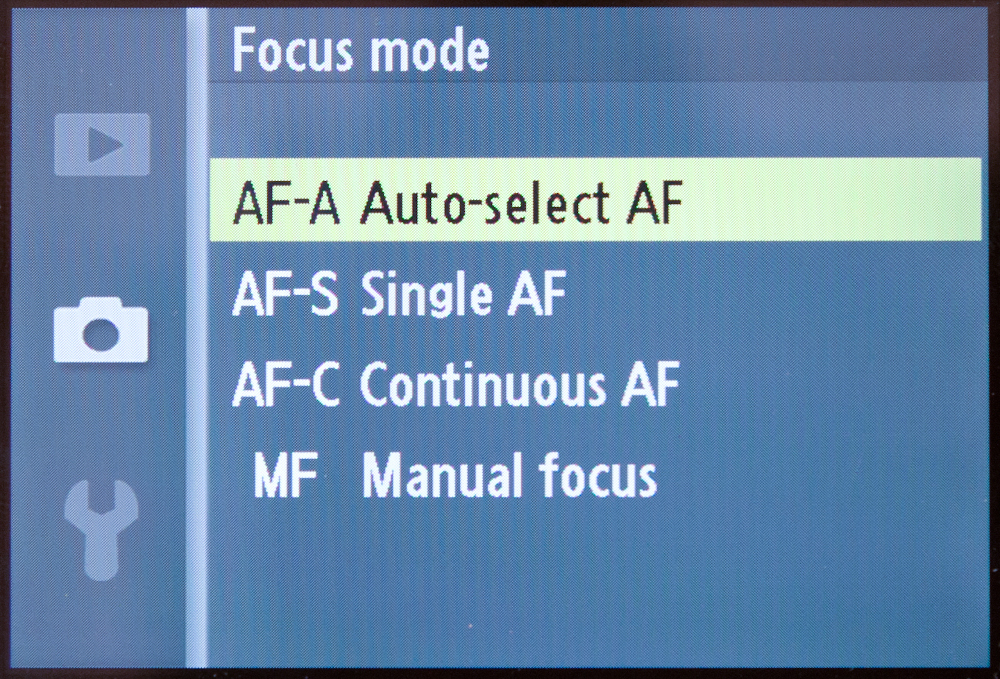Screen dimensions: 1000x679
Task: Click the play triangle in the sidebar
Action: pos(103,146)
